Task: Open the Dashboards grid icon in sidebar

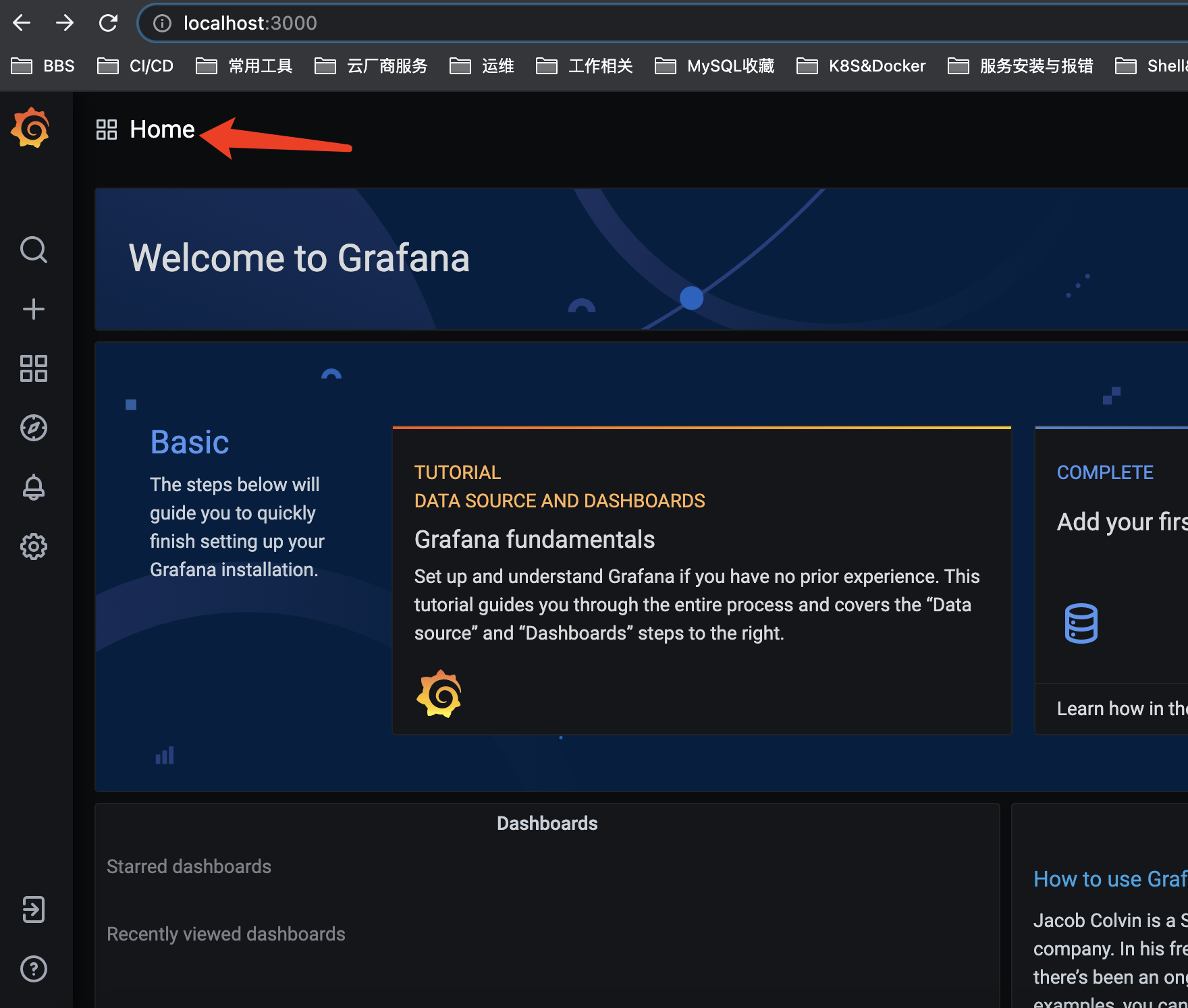Action: tap(34, 368)
